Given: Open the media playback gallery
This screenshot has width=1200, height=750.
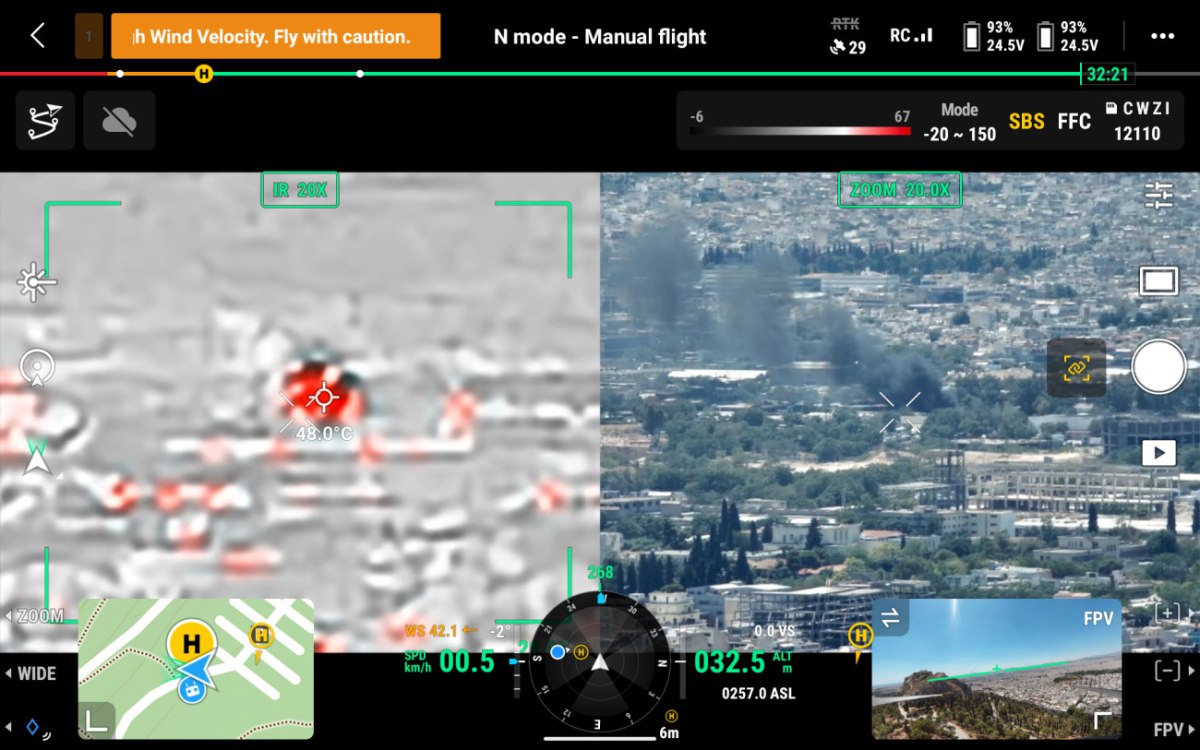Looking at the screenshot, I should click(1158, 453).
